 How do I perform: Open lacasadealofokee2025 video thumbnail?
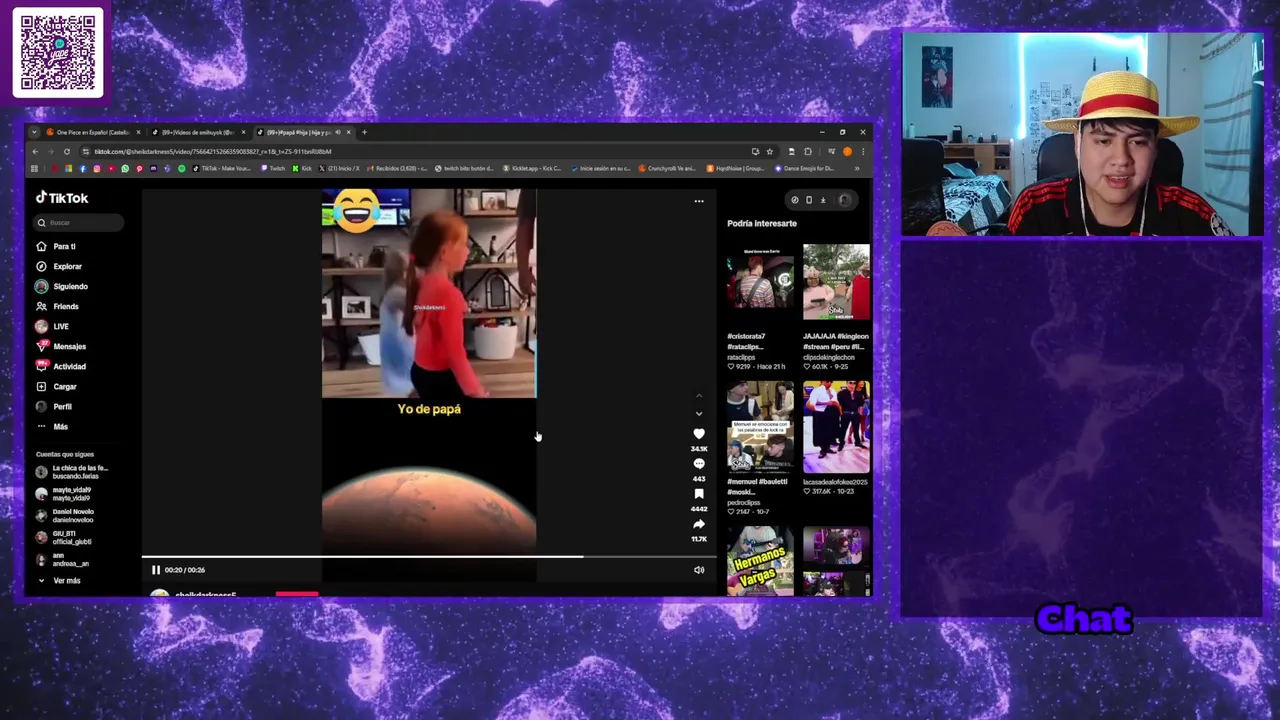click(836, 427)
